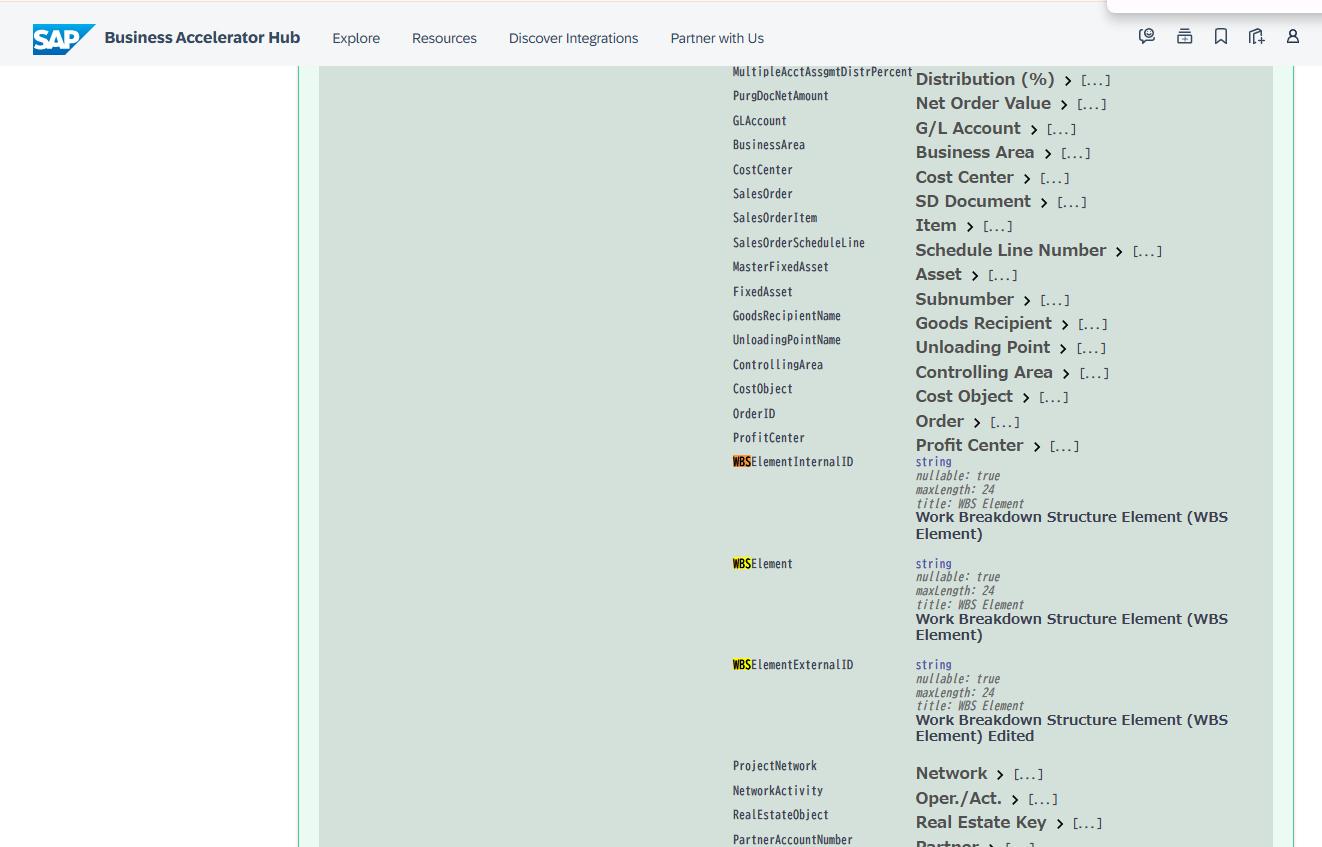Click the 'Work Breakdown Structure Element (WBS Element) Edited' description
The height and width of the screenshot is (847, 1322).
(x=1072, y=728)
